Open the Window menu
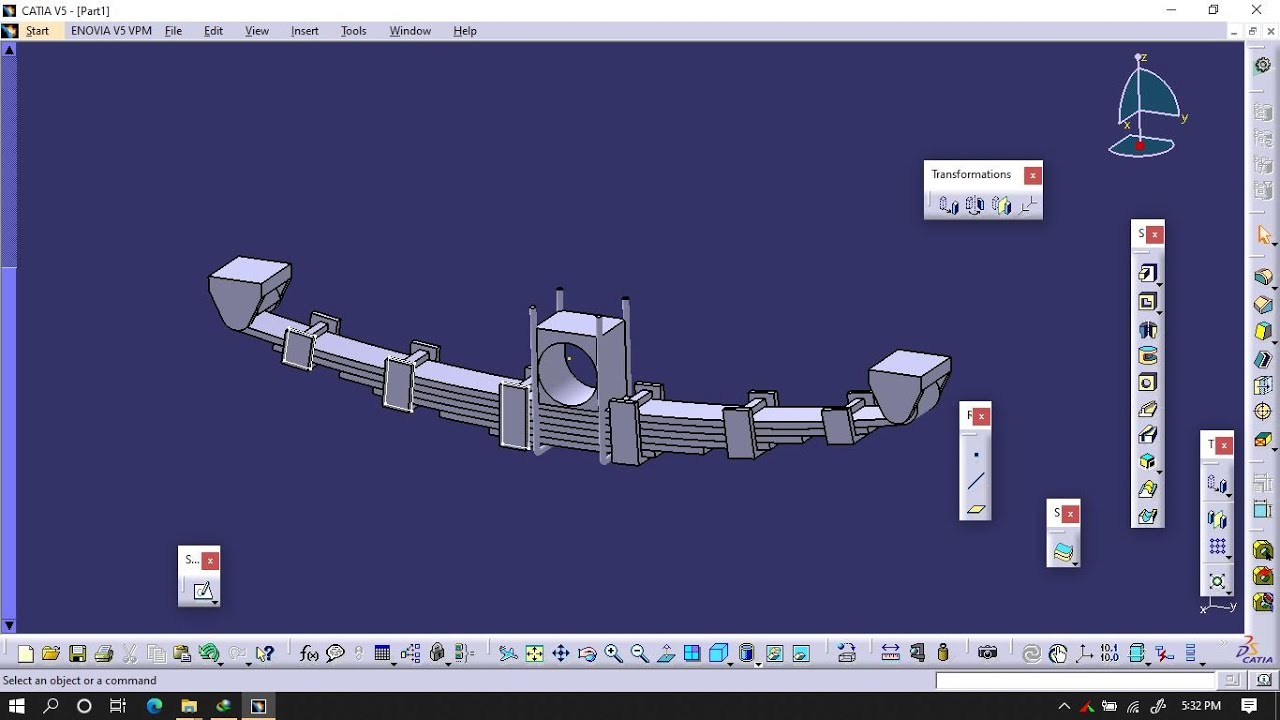Viewport: 1280px width, 720px height. pos(410,31)
